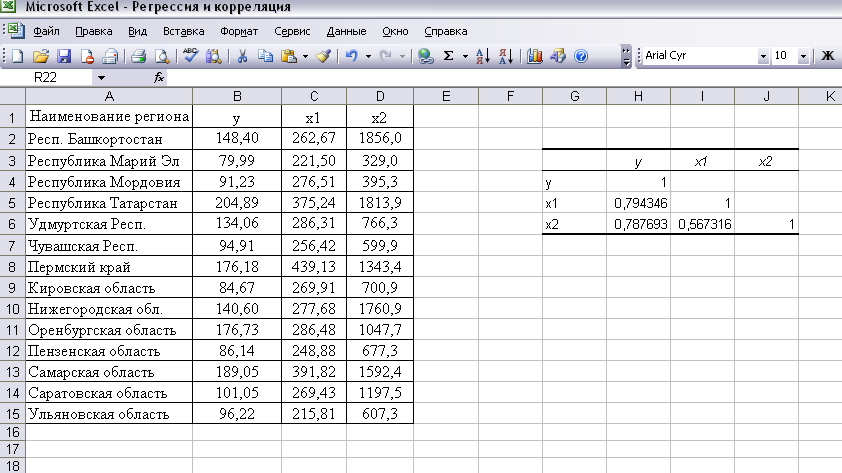This screenshot has height=473, width=842.
Task: Select row 5 header
Action: coord(12,203)
